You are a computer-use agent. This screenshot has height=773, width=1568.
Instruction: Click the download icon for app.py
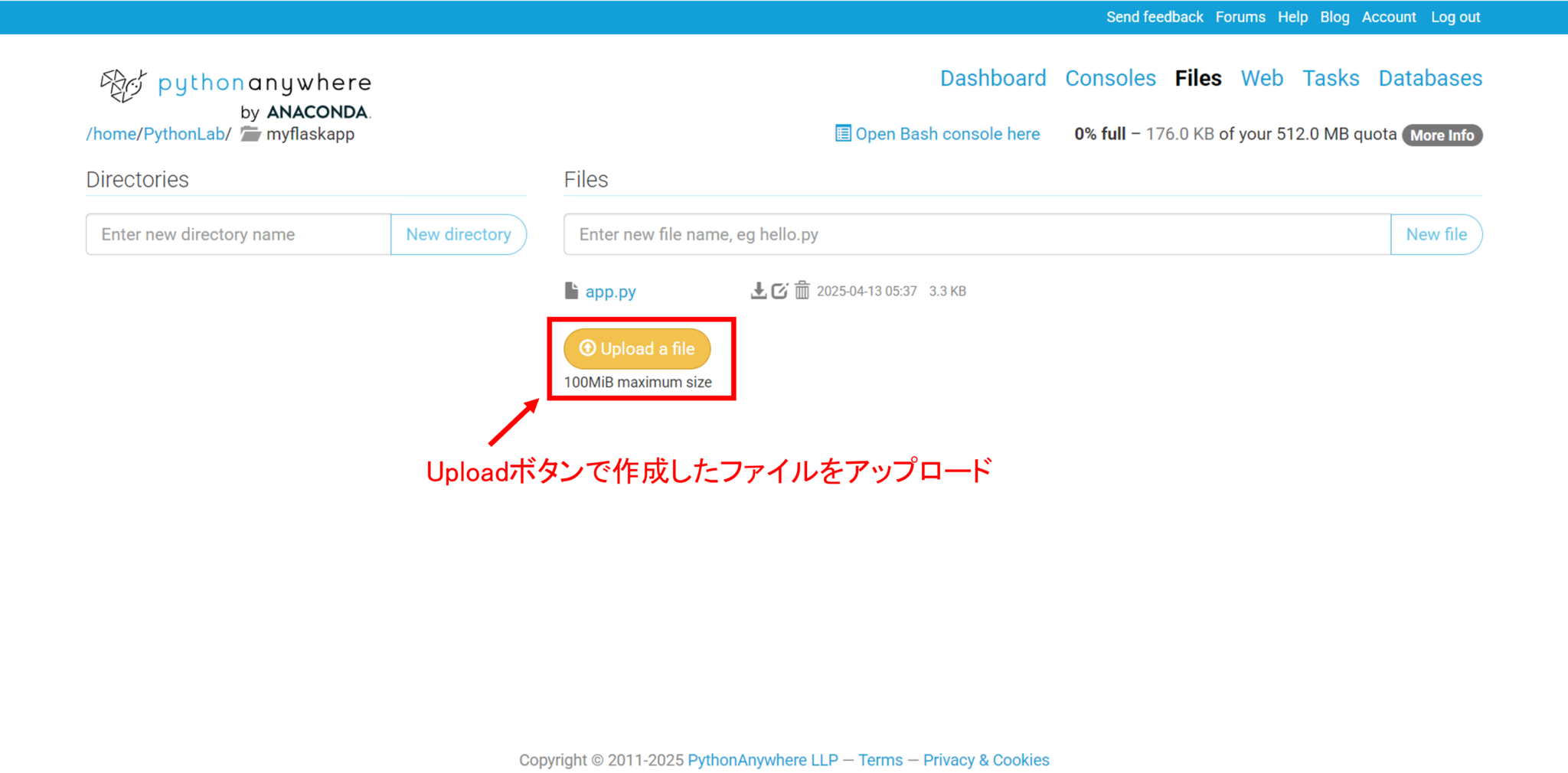click(758, 291)
